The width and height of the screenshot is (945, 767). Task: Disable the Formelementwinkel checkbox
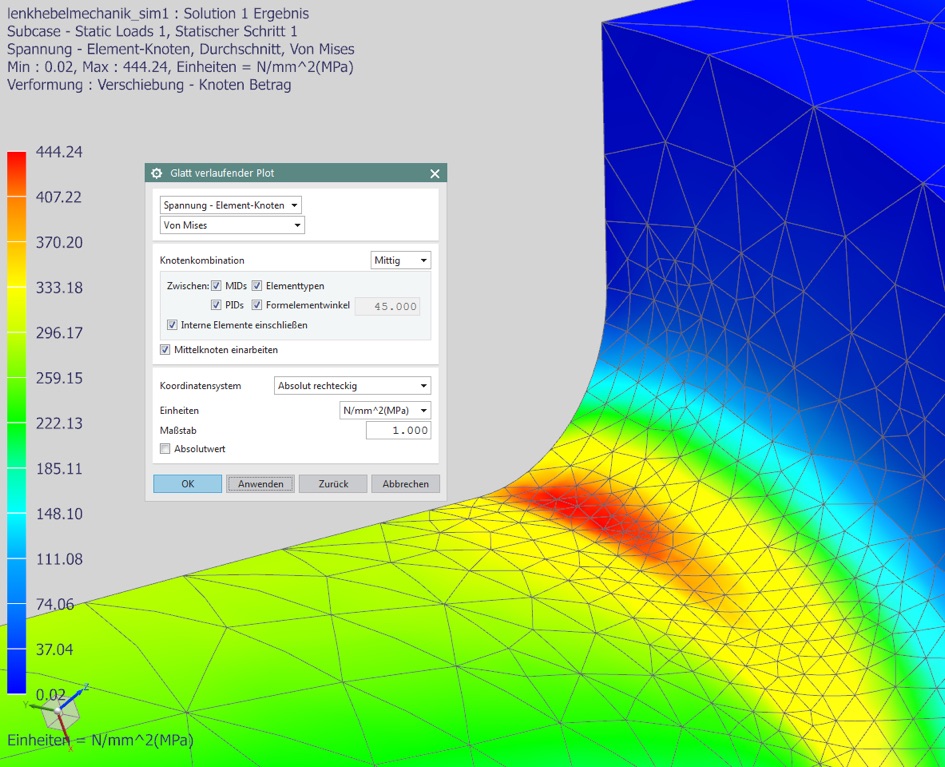[x=257, y=305]
